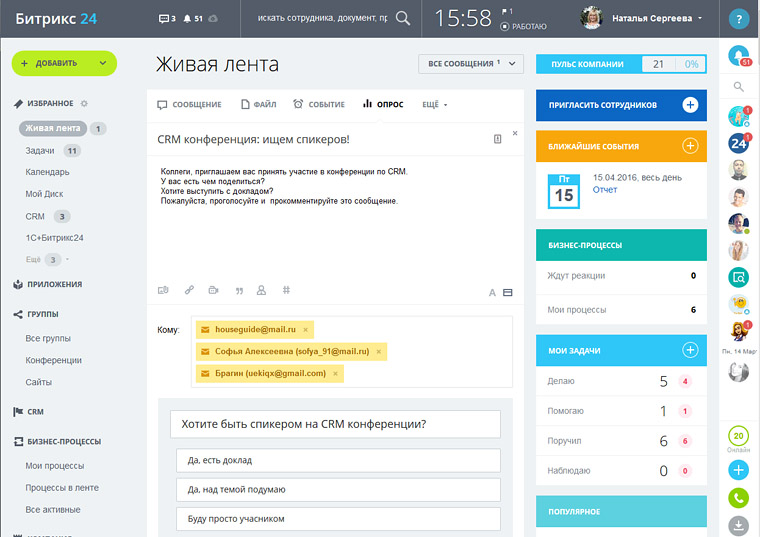Click the cloud status icon in header
Screen dimensions: 760x537
click(213, 18)
